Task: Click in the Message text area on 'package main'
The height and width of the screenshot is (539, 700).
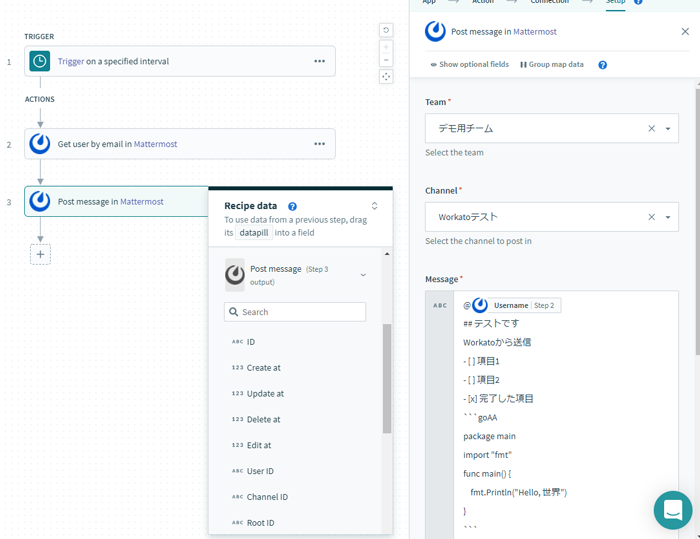Action: tap(489, 436)
